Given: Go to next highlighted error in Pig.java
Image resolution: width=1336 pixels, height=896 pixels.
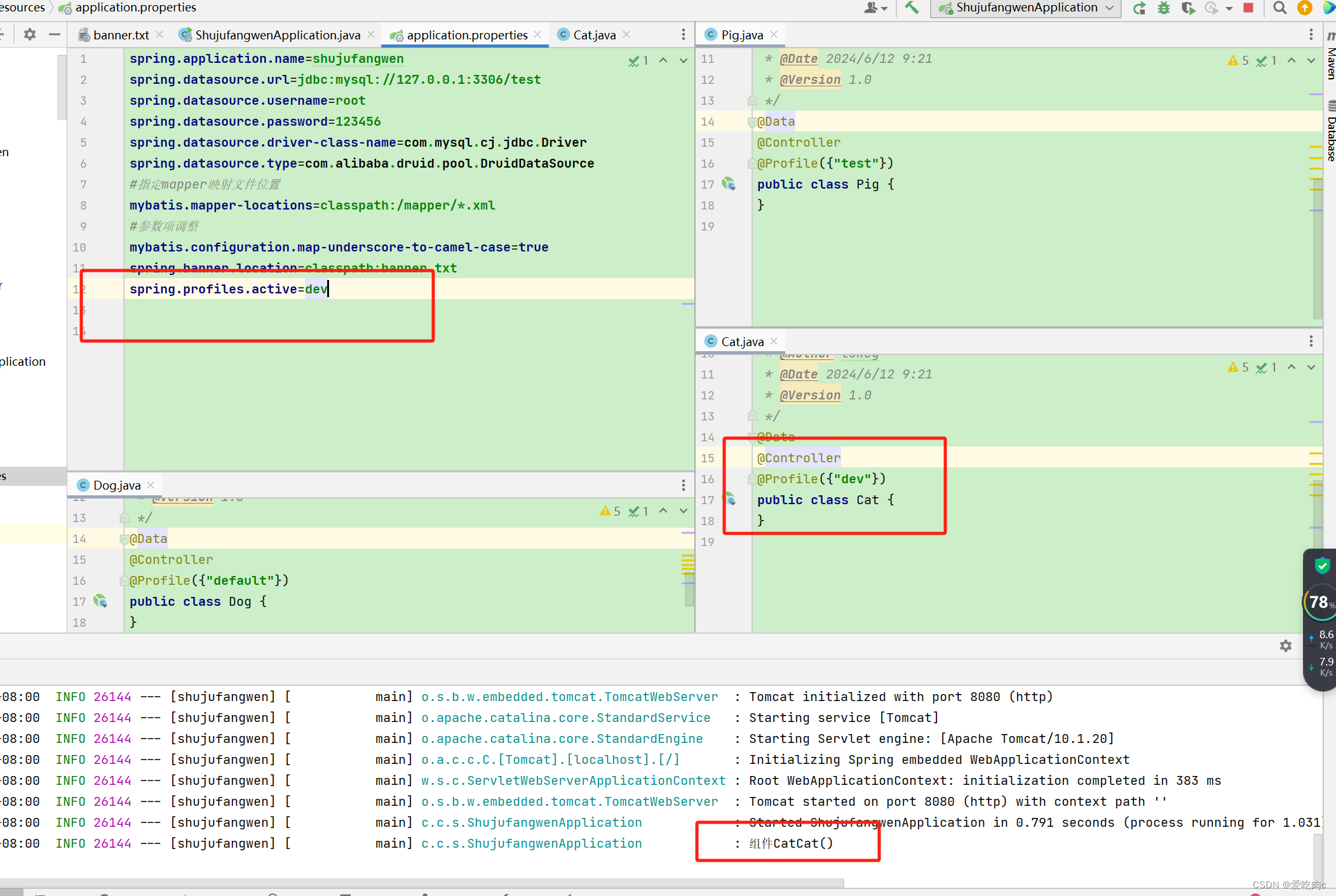Looking at the screenshot, I should click(1311, 60).
